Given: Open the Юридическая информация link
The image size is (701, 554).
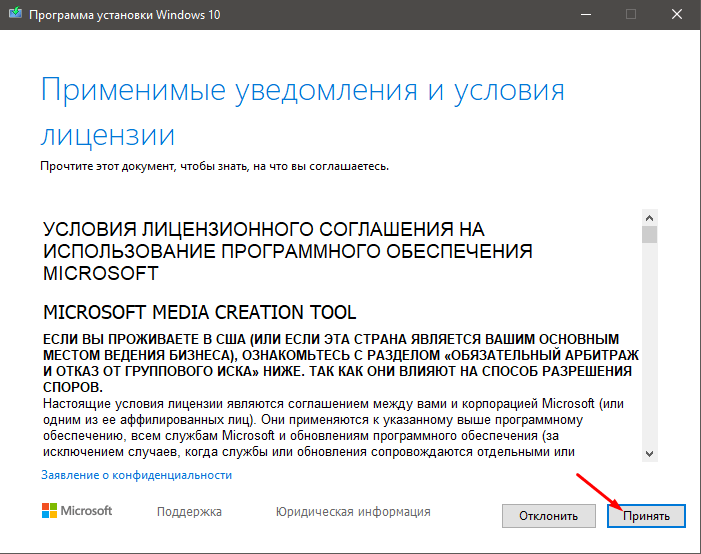Looking at the screenshot, I should pos(353,512).
